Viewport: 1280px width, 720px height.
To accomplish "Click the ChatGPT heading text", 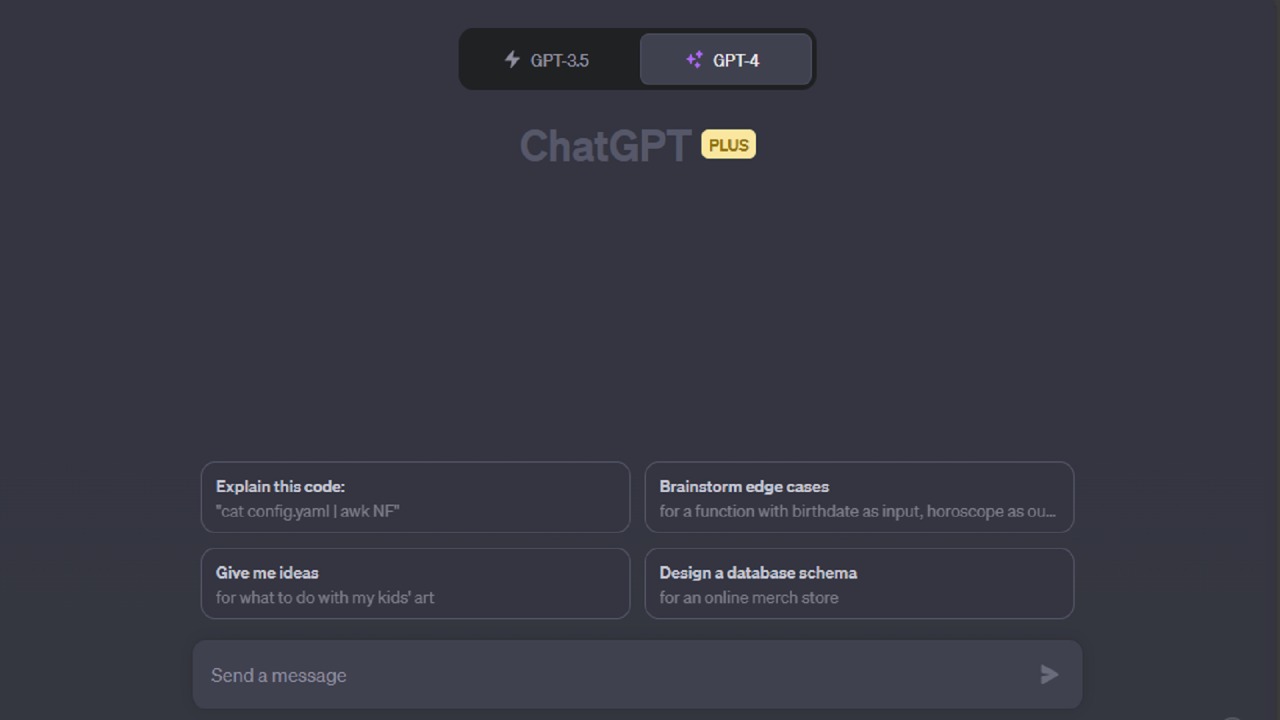I will coord(605,146).
